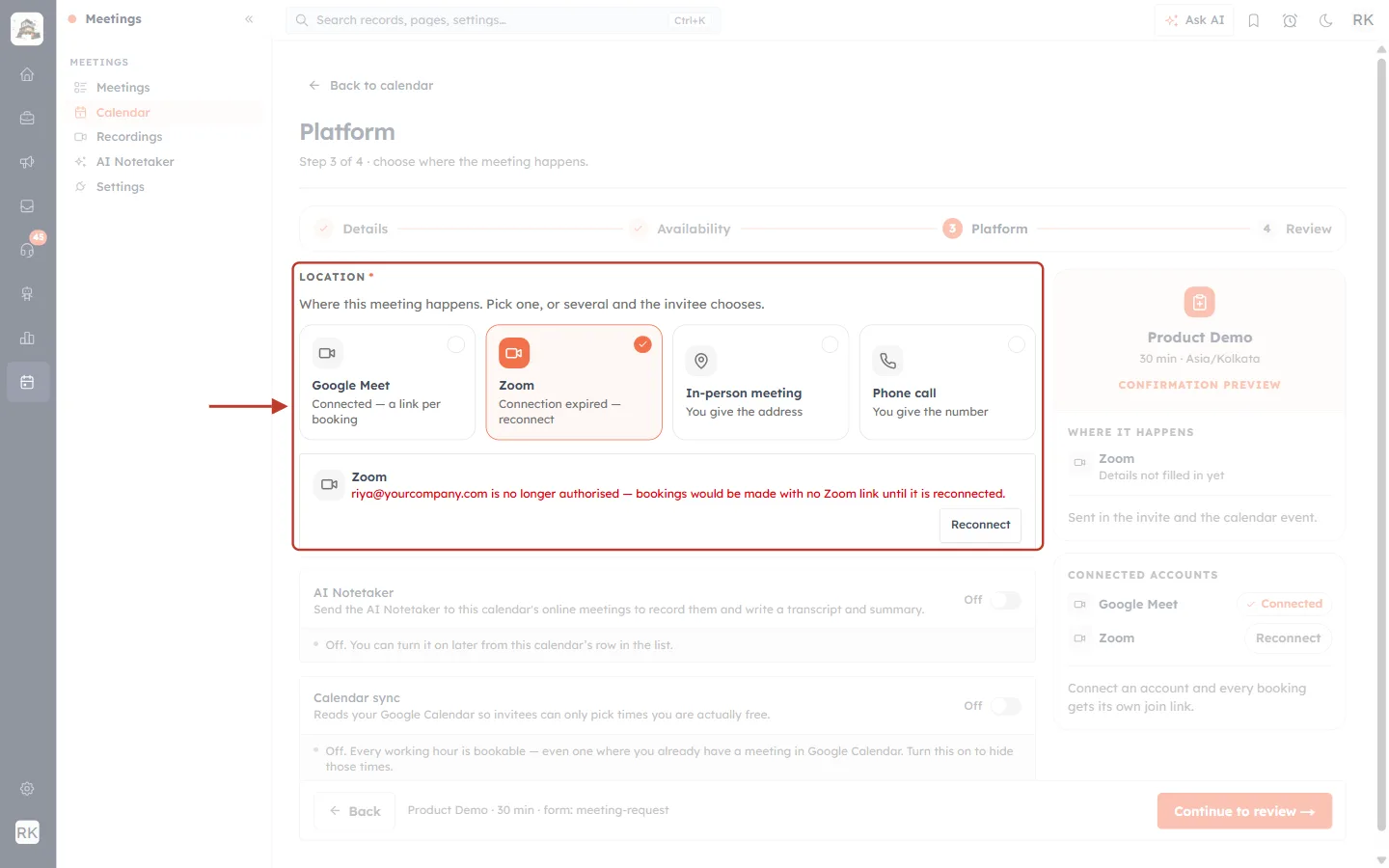Image resolution: width=1389 pixels, height=868 pixels.
Task: Turn on the Calendar sync switch
Action: 1006,706
